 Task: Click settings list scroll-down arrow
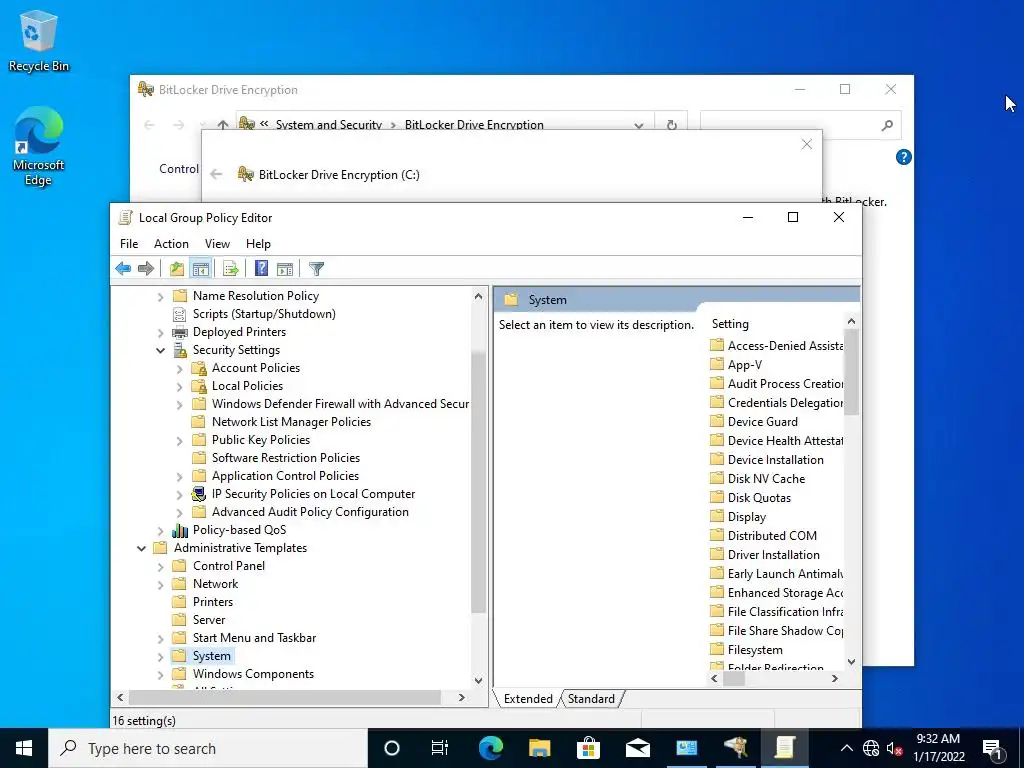click(x=851, y=662)
